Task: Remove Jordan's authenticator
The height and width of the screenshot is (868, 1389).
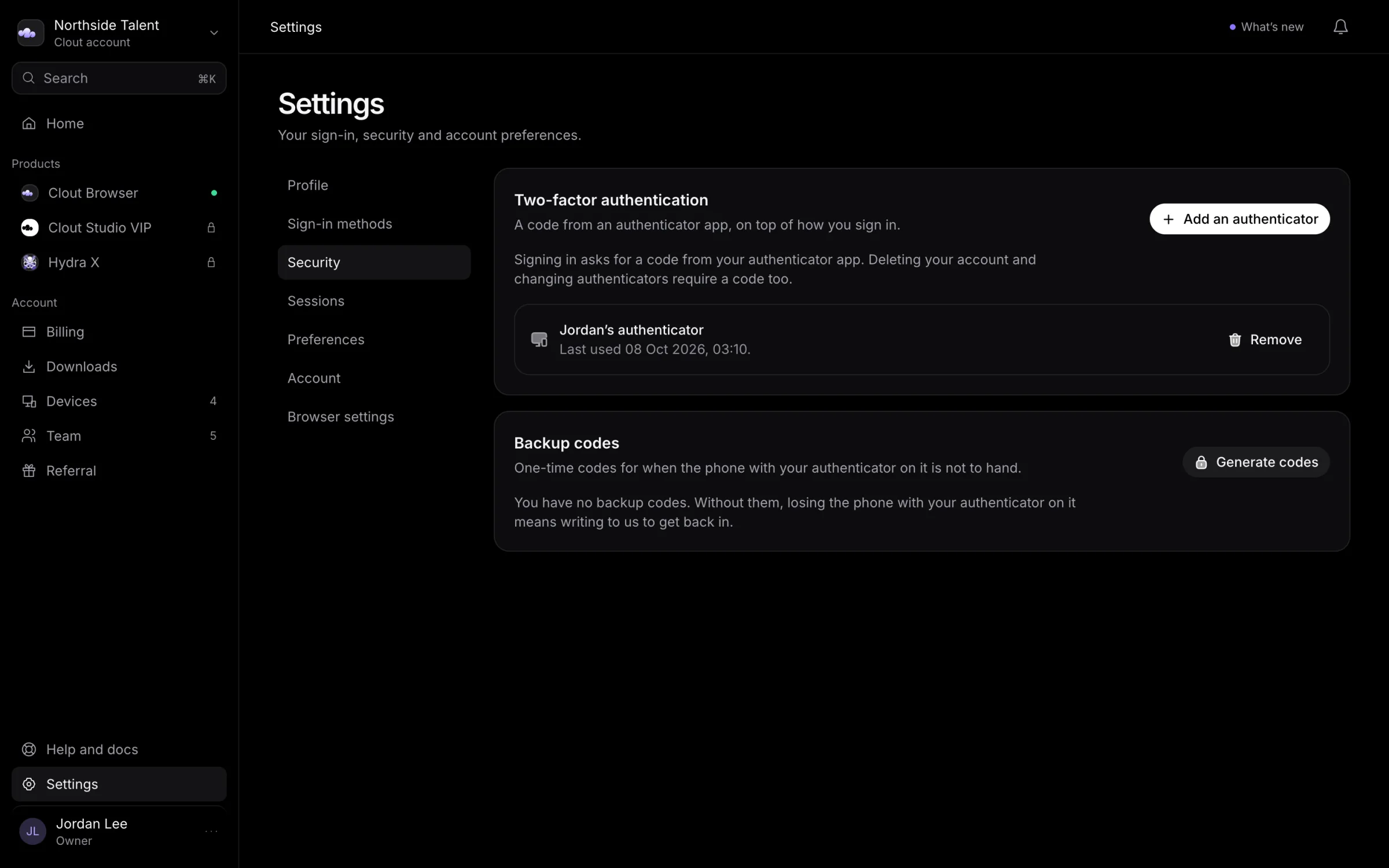Action: coord(1265,340)
